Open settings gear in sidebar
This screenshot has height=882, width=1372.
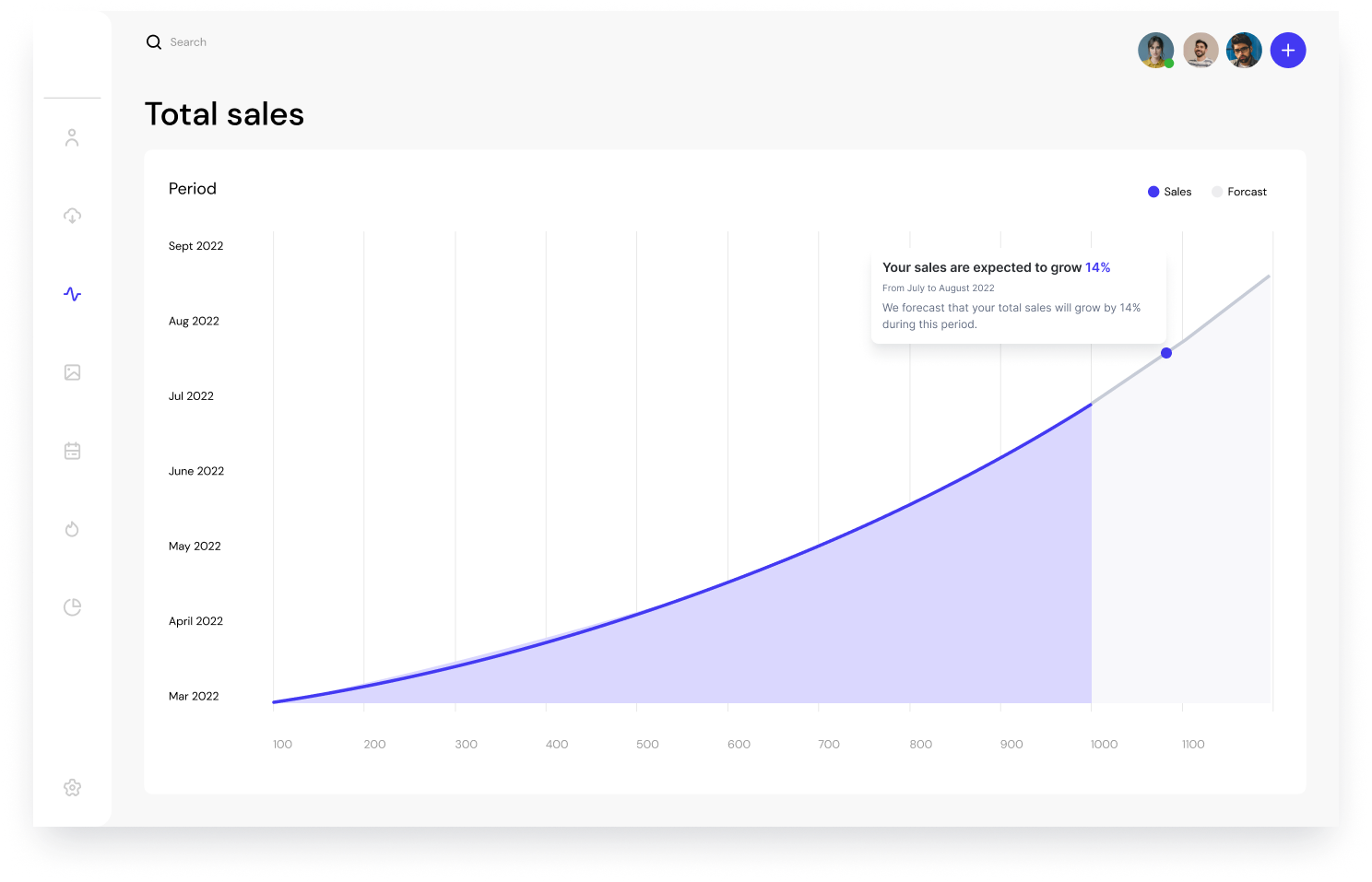coord(72,787)
